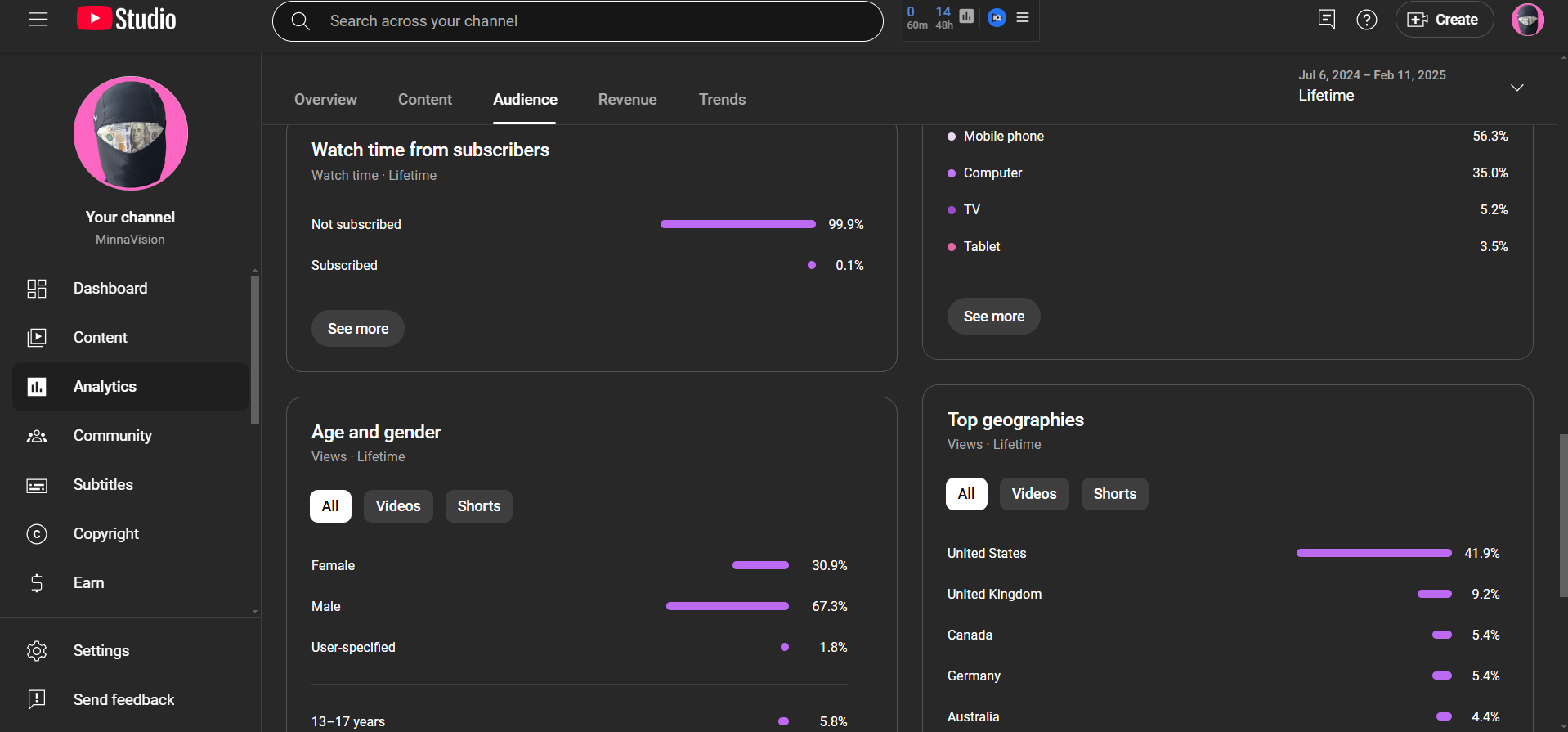Open Subtitles from the sidebar

pyautogui.click(x=103, y=485)
